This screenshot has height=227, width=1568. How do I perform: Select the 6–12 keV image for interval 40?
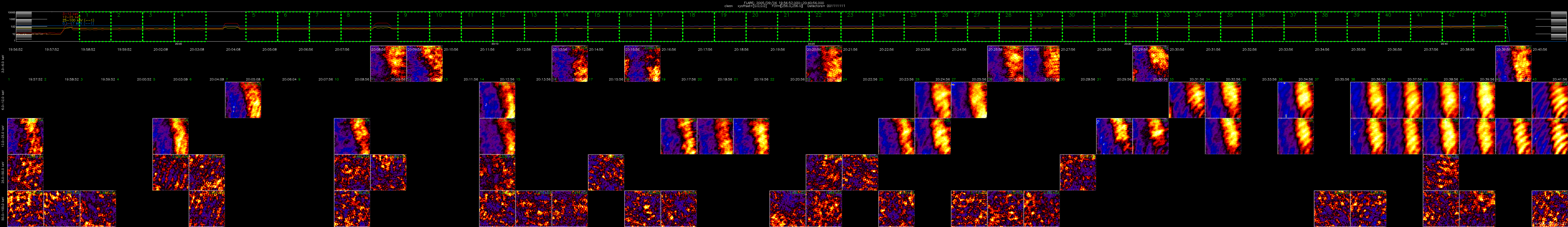click(1441, 100)
